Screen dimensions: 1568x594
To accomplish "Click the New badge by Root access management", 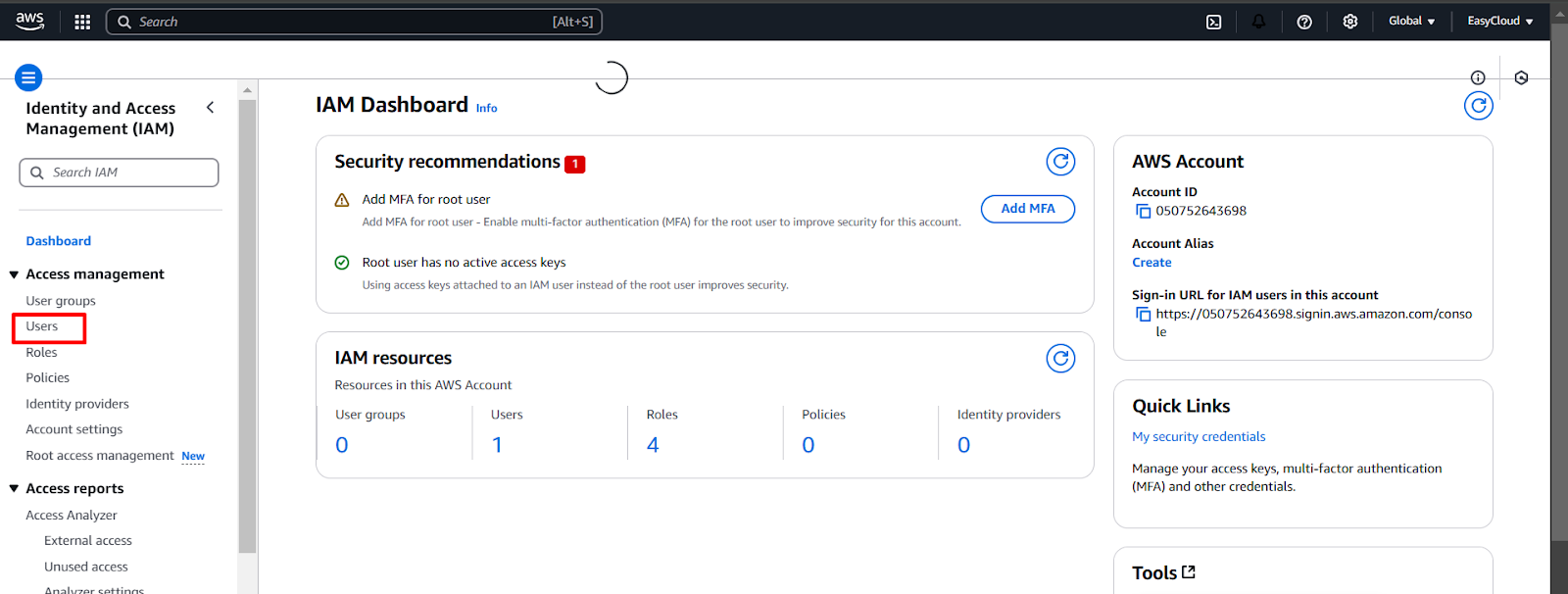I will click(x=193, y=457).
